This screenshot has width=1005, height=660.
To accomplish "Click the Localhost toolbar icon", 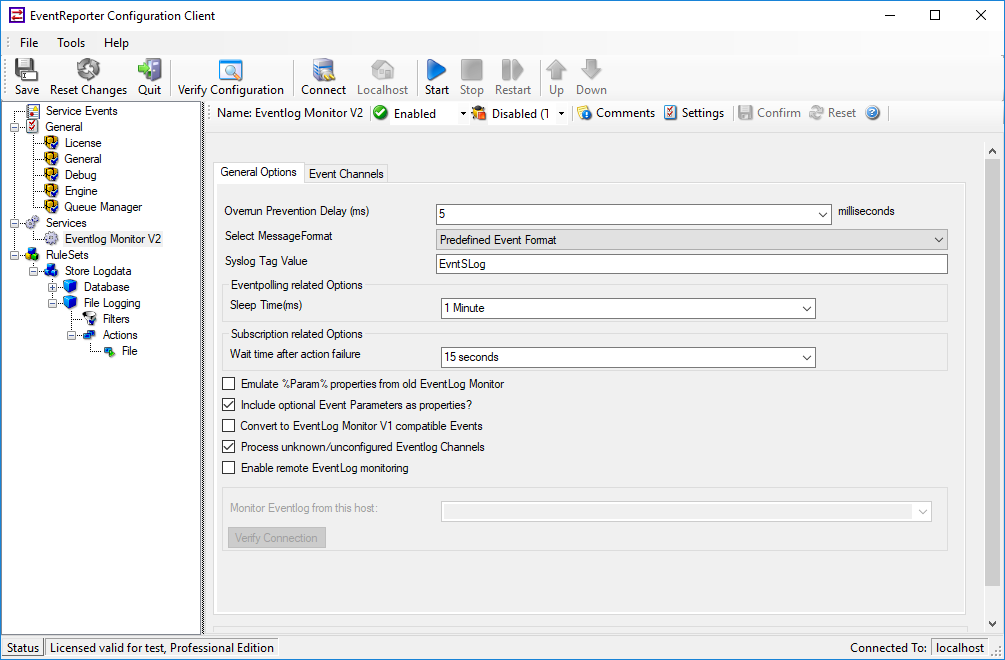I will [x=383, y=77].
